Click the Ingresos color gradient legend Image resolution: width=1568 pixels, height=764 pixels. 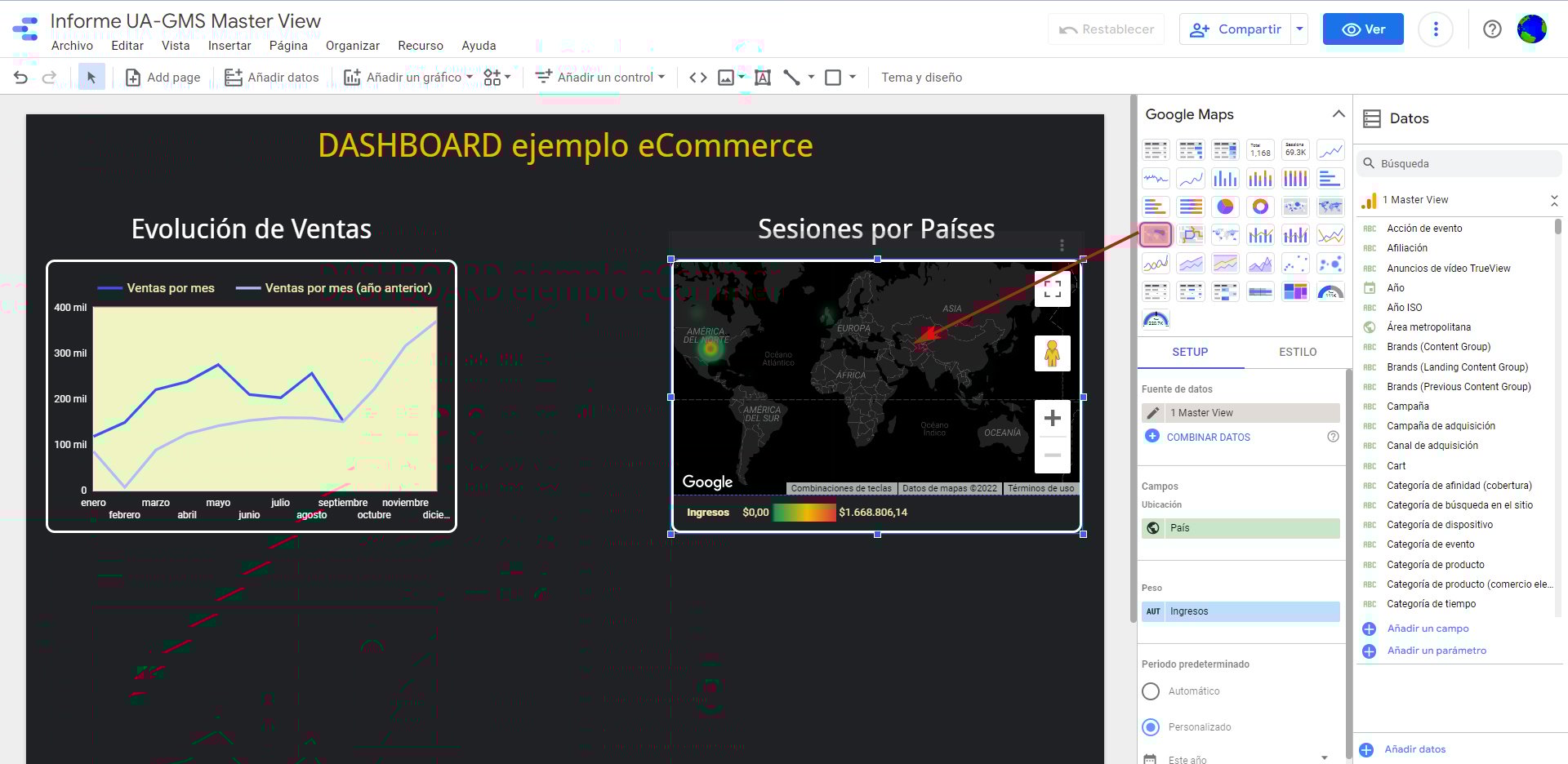[804, 513]
